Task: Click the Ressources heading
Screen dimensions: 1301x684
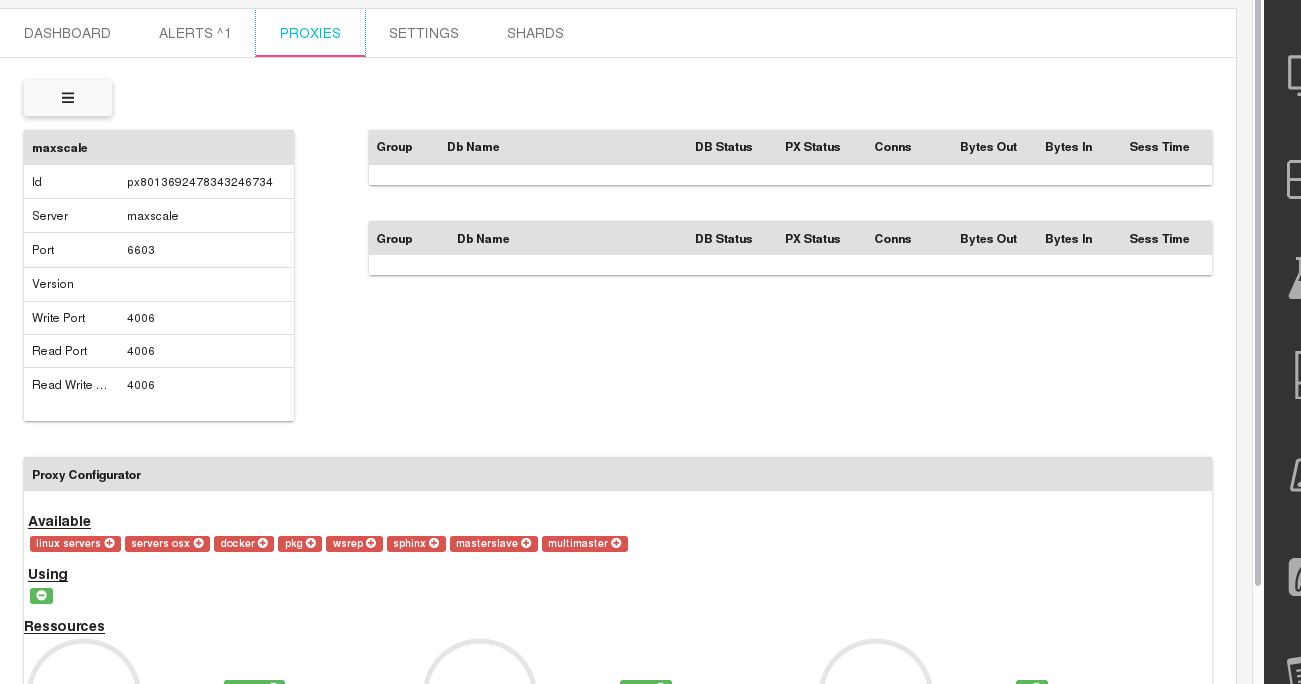Action: pos(64,626)
